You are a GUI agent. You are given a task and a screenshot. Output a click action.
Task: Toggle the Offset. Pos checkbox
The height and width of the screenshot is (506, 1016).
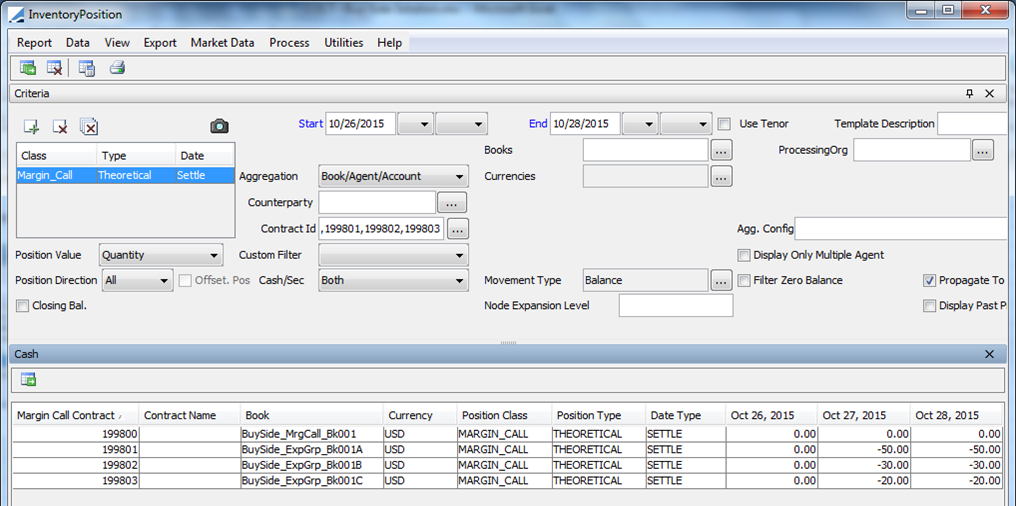coord(185,281)
